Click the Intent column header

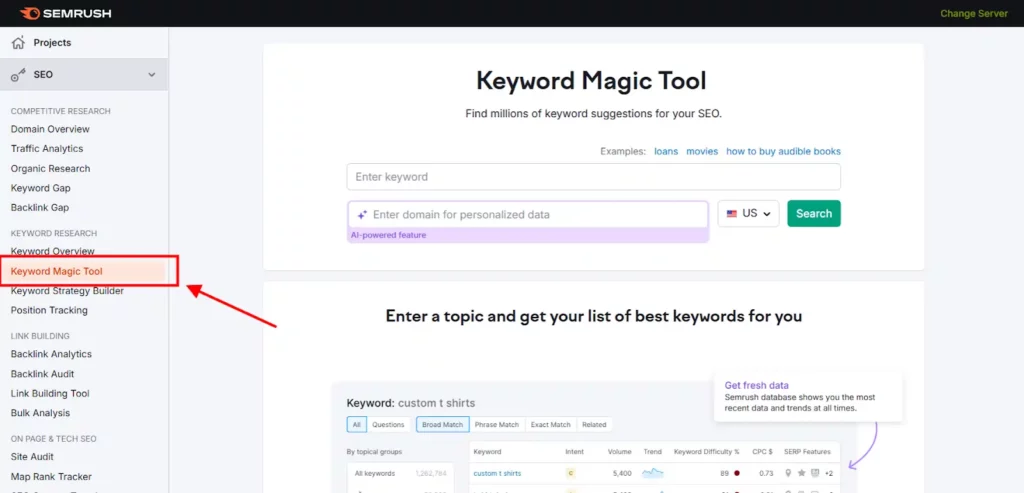(575, 452)
